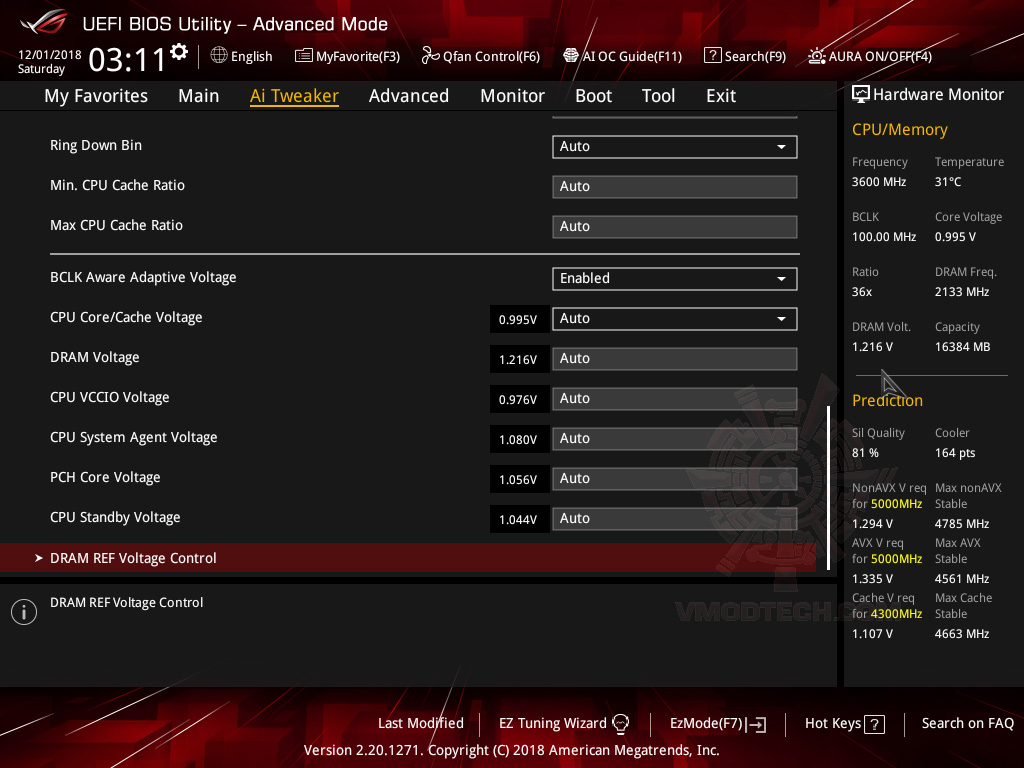Switch to the Advanced tab
Screen dimensions: 1024x768
[409, 95]
